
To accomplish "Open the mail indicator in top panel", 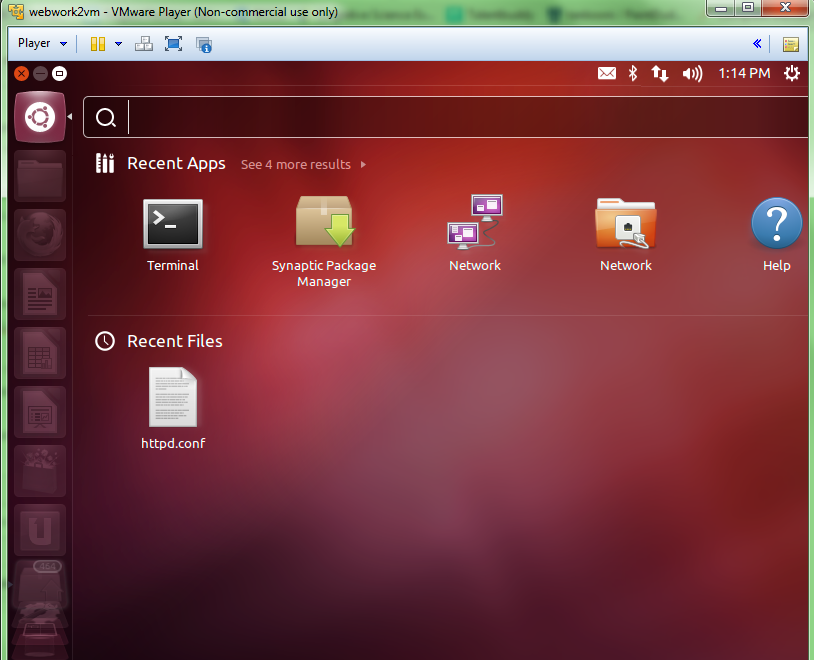I will pyautogui.click(x=607, y=73).
